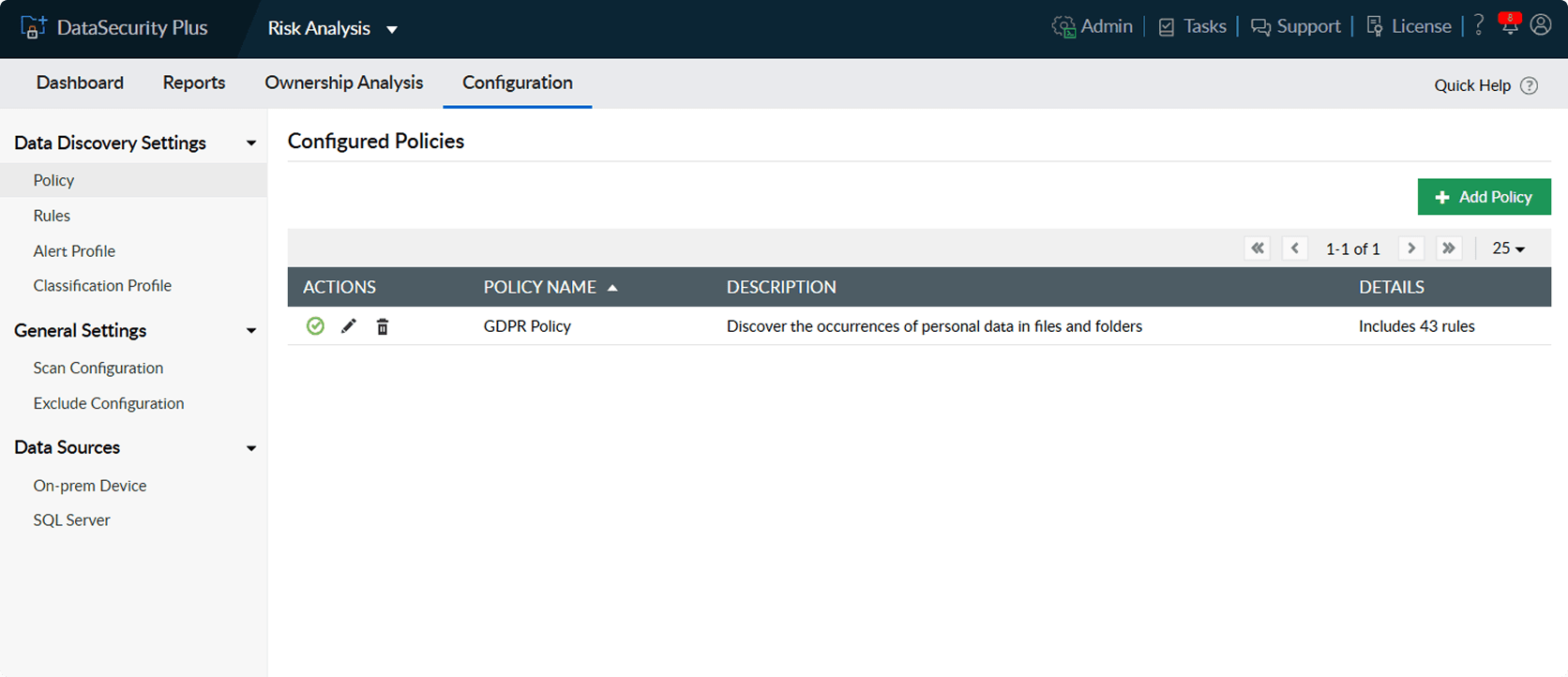Open Quick Help link

(x=1485, y=85)
